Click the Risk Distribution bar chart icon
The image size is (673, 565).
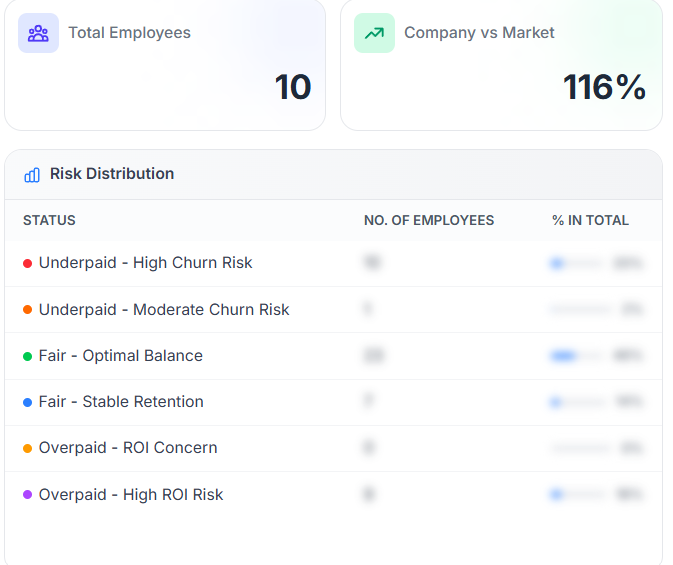[x=32, y=175]
